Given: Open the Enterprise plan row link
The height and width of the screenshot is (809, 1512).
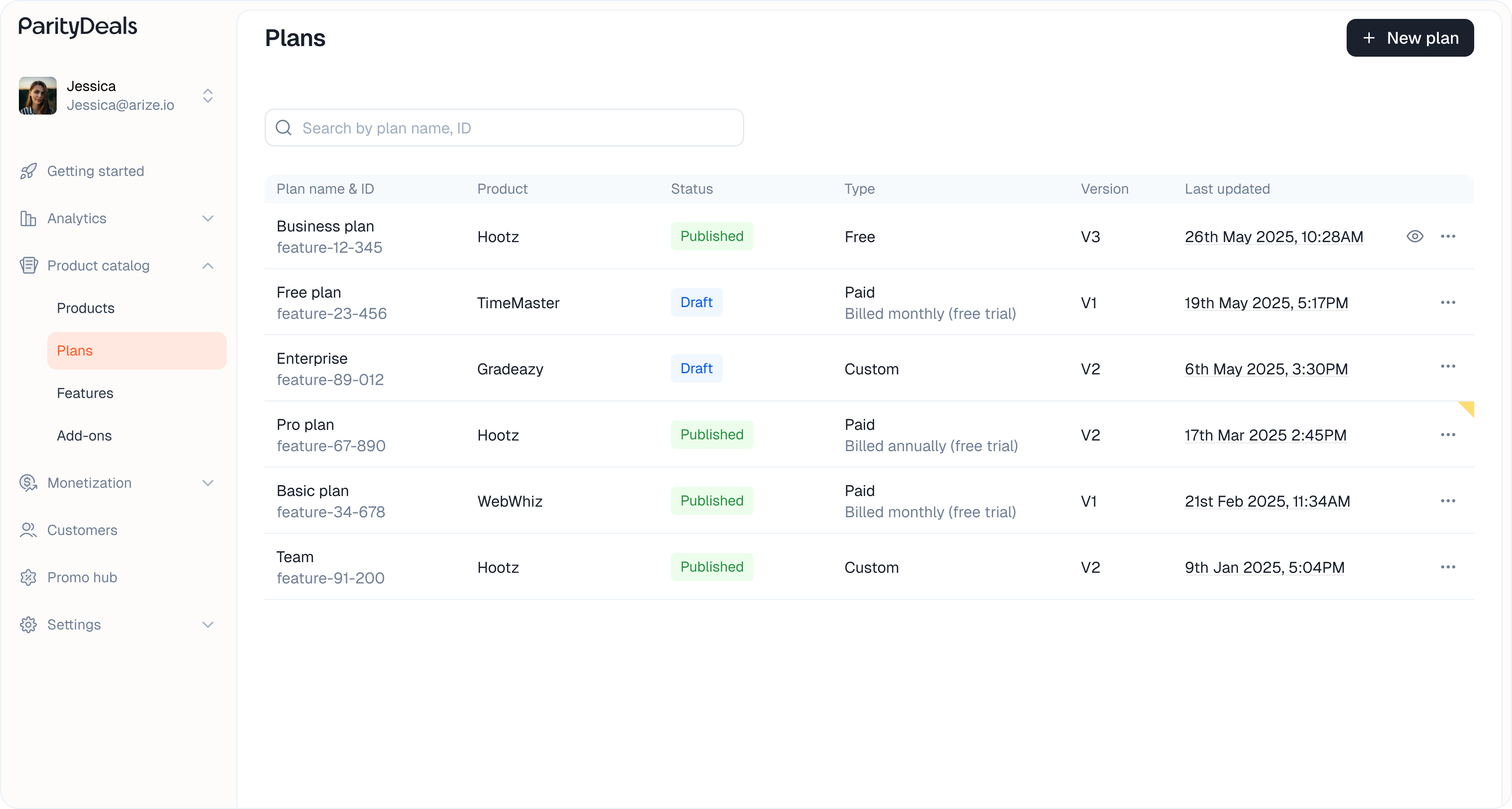Looking at the screenshot, I should click(312, 359).
